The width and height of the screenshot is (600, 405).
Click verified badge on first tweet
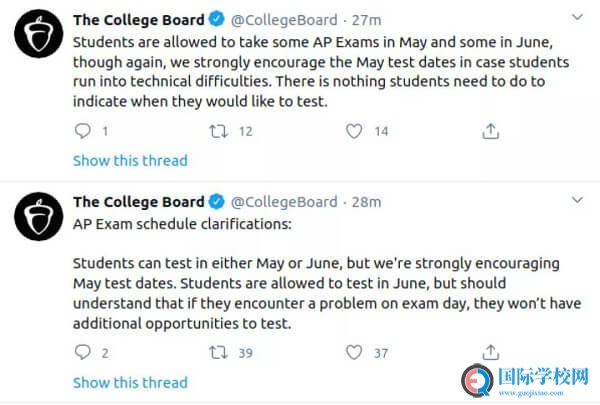coord(216,18)
